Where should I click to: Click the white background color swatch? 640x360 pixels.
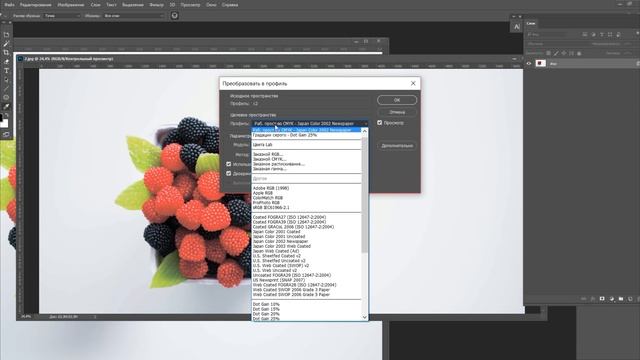coord(4,123)
